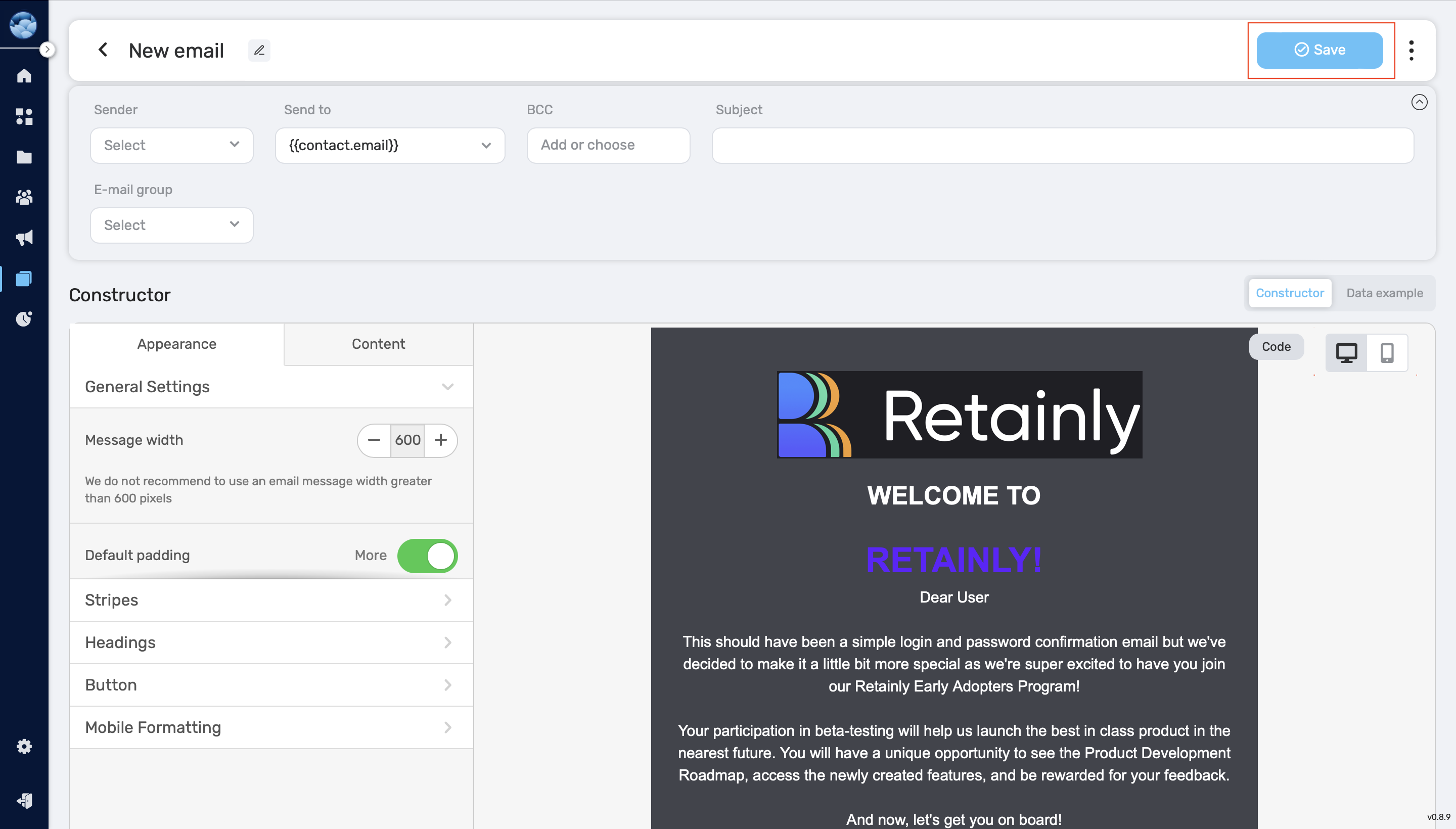Save the new email
Image resolution: width=1456 pixels, height=829 pixels.
tap(1320, 50)
